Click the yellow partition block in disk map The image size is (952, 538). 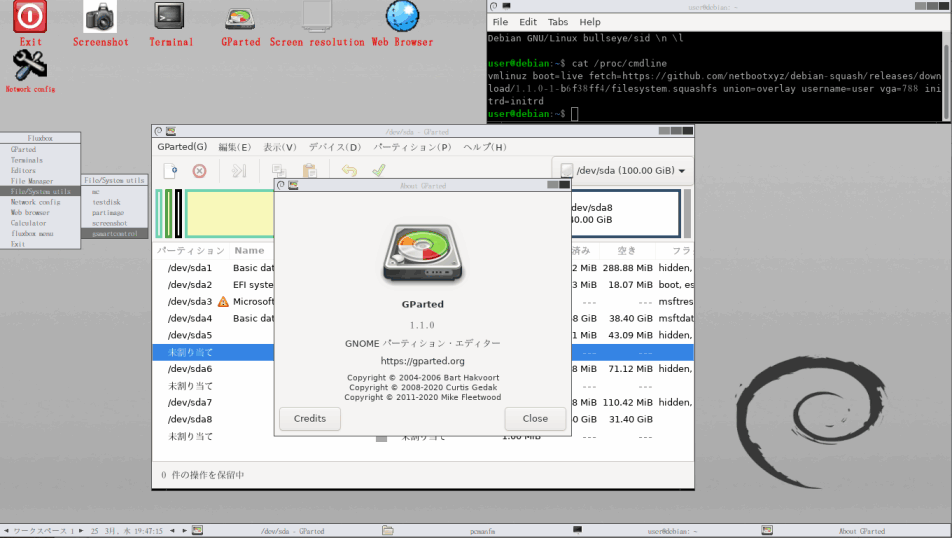(230, 214)
